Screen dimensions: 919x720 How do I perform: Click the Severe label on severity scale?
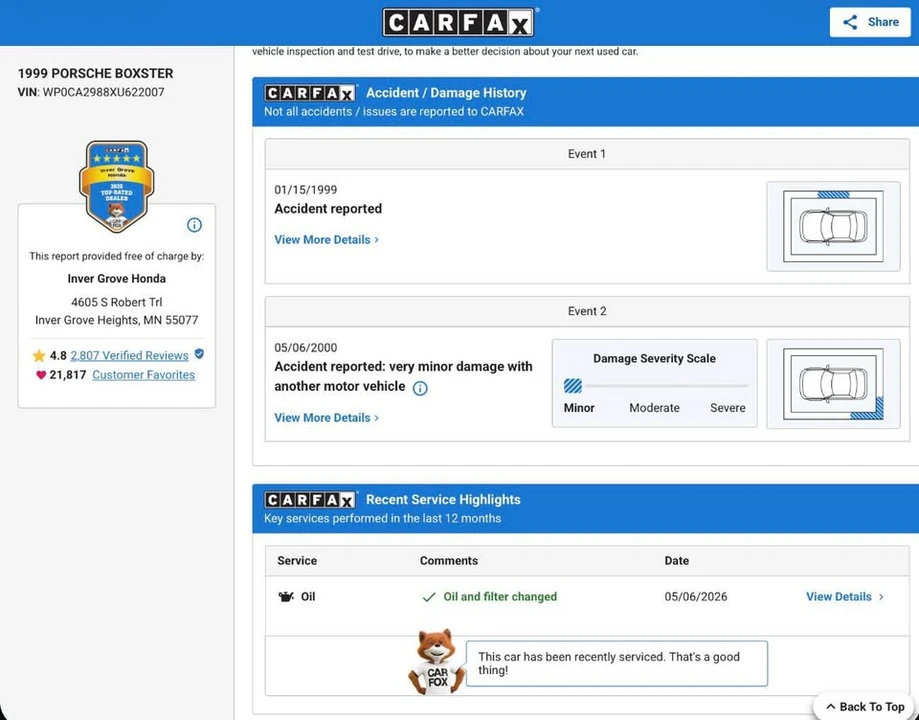click(x=728, y=408)
